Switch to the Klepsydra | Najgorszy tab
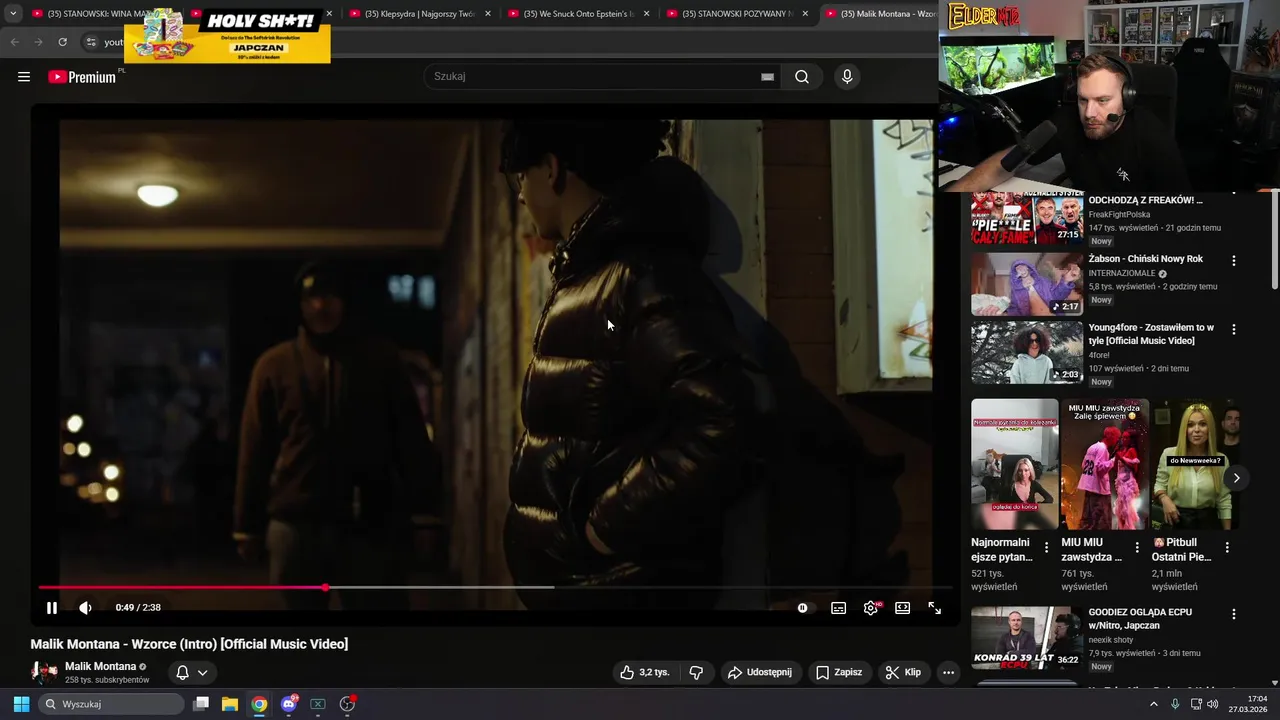This screenshot has width=1280, height=720. pos(419,14)
